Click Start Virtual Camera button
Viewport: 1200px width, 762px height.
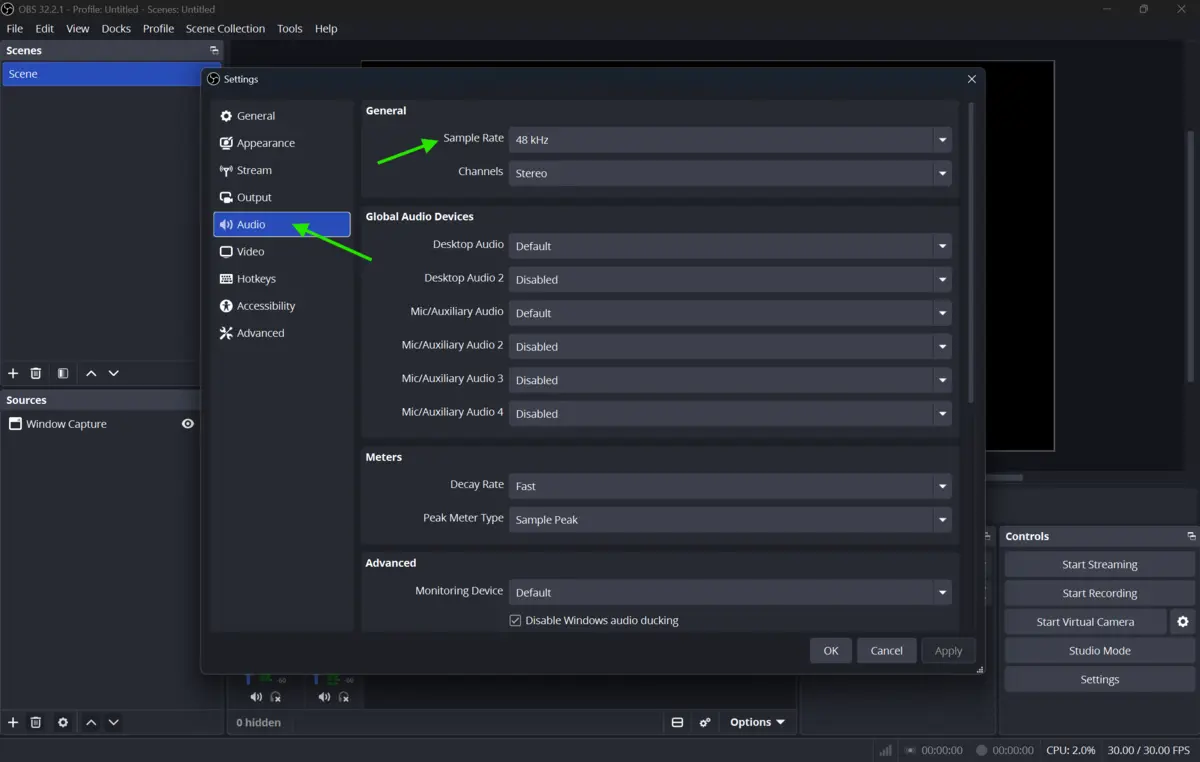1085,622
